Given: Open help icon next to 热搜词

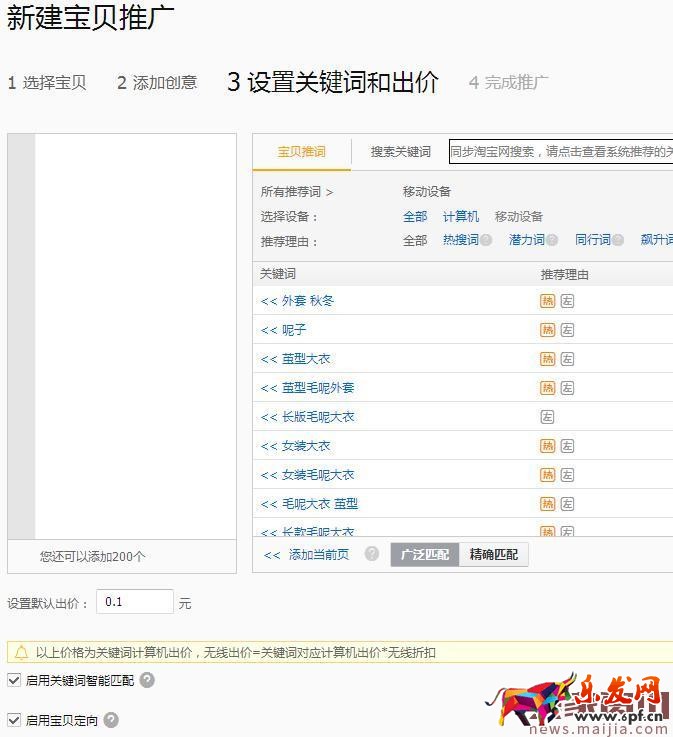Looking at the screenshot, I should [x=486, y=240].
